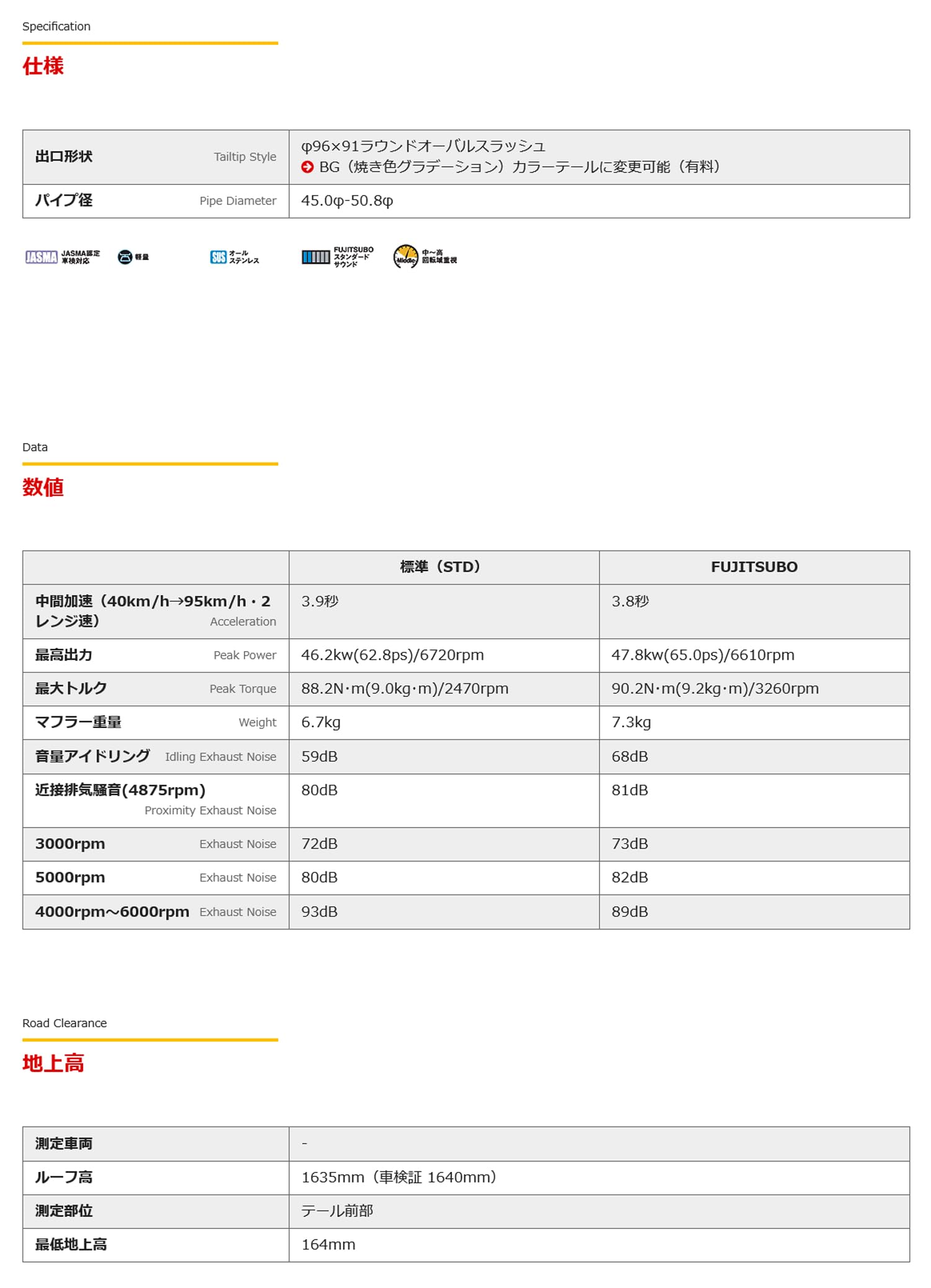931x1288 pixels.
Task: Select the FUJITSUBO column header
Action: click(x=753, y=567)
